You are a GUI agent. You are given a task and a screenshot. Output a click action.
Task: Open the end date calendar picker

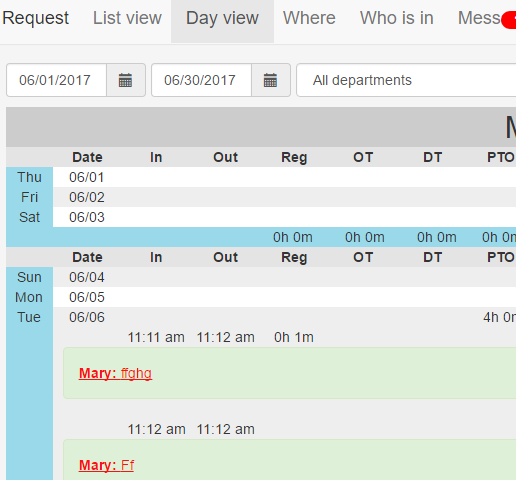point(271,80)
